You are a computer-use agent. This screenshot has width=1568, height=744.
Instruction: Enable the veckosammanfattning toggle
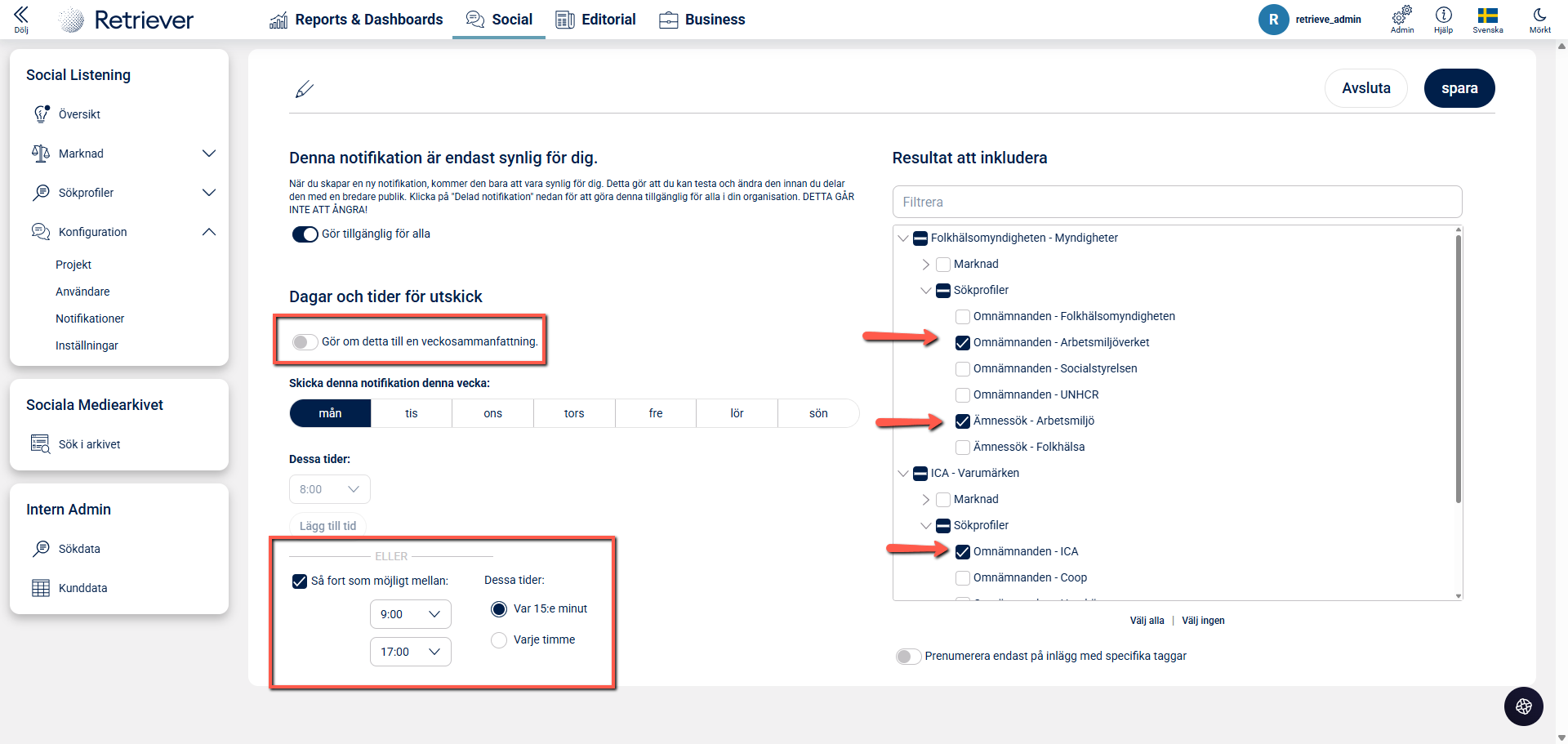[x=305, y=342]
